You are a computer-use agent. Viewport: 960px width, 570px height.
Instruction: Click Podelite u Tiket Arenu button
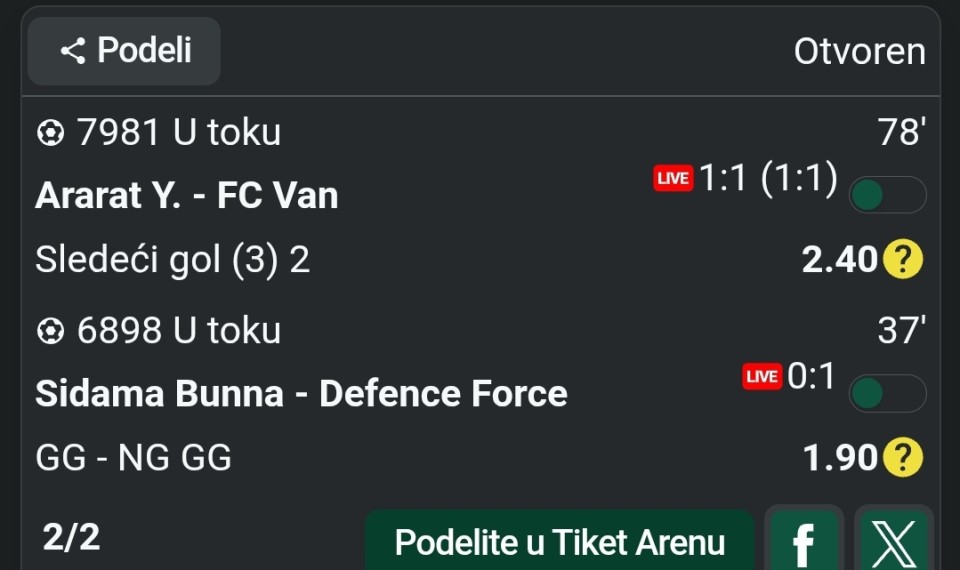pyautogui.click(x=560, y=542)
